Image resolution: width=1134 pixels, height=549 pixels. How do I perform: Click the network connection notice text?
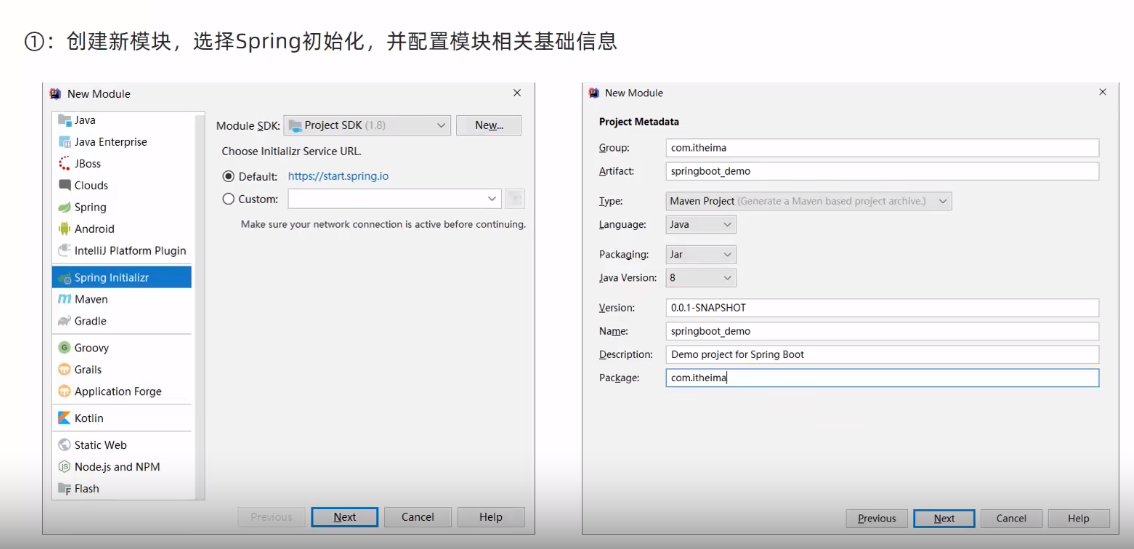[x=383, y=224]
